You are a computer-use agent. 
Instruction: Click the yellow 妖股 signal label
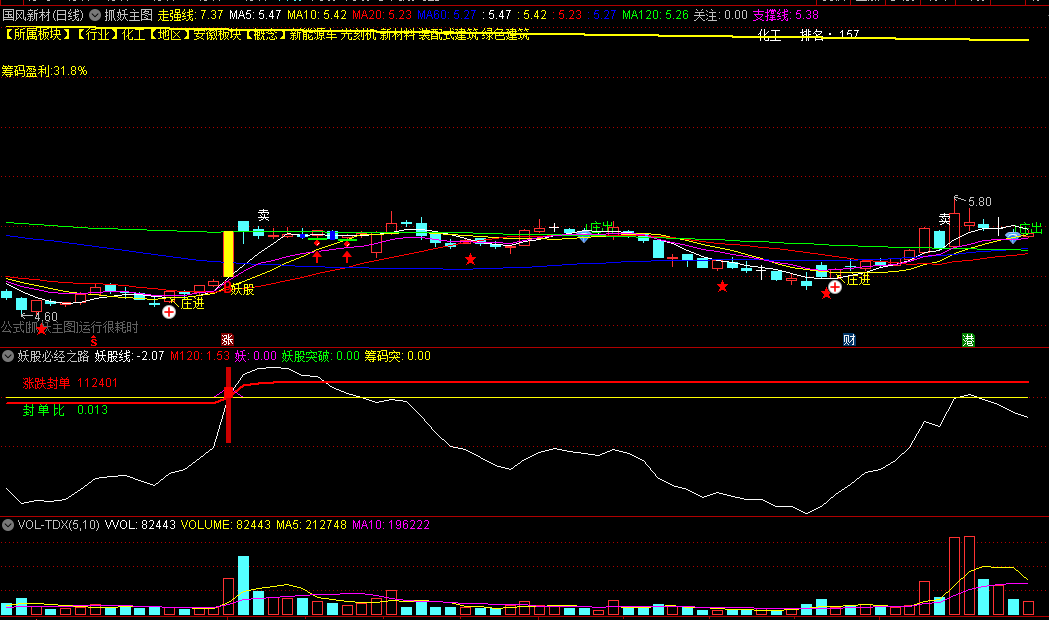[242, 290]
